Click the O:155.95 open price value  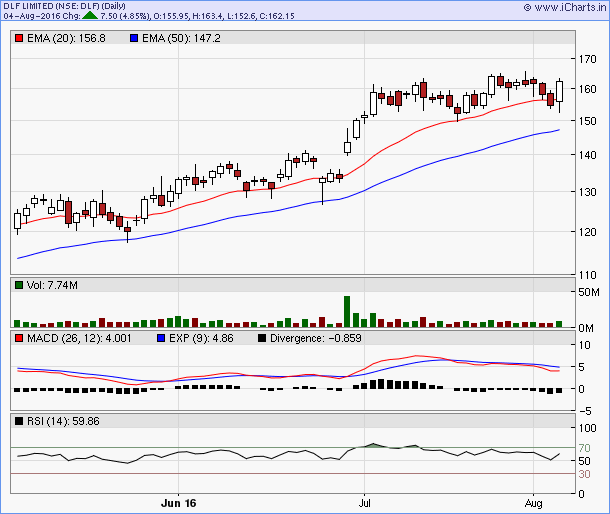tap(170, 16)
